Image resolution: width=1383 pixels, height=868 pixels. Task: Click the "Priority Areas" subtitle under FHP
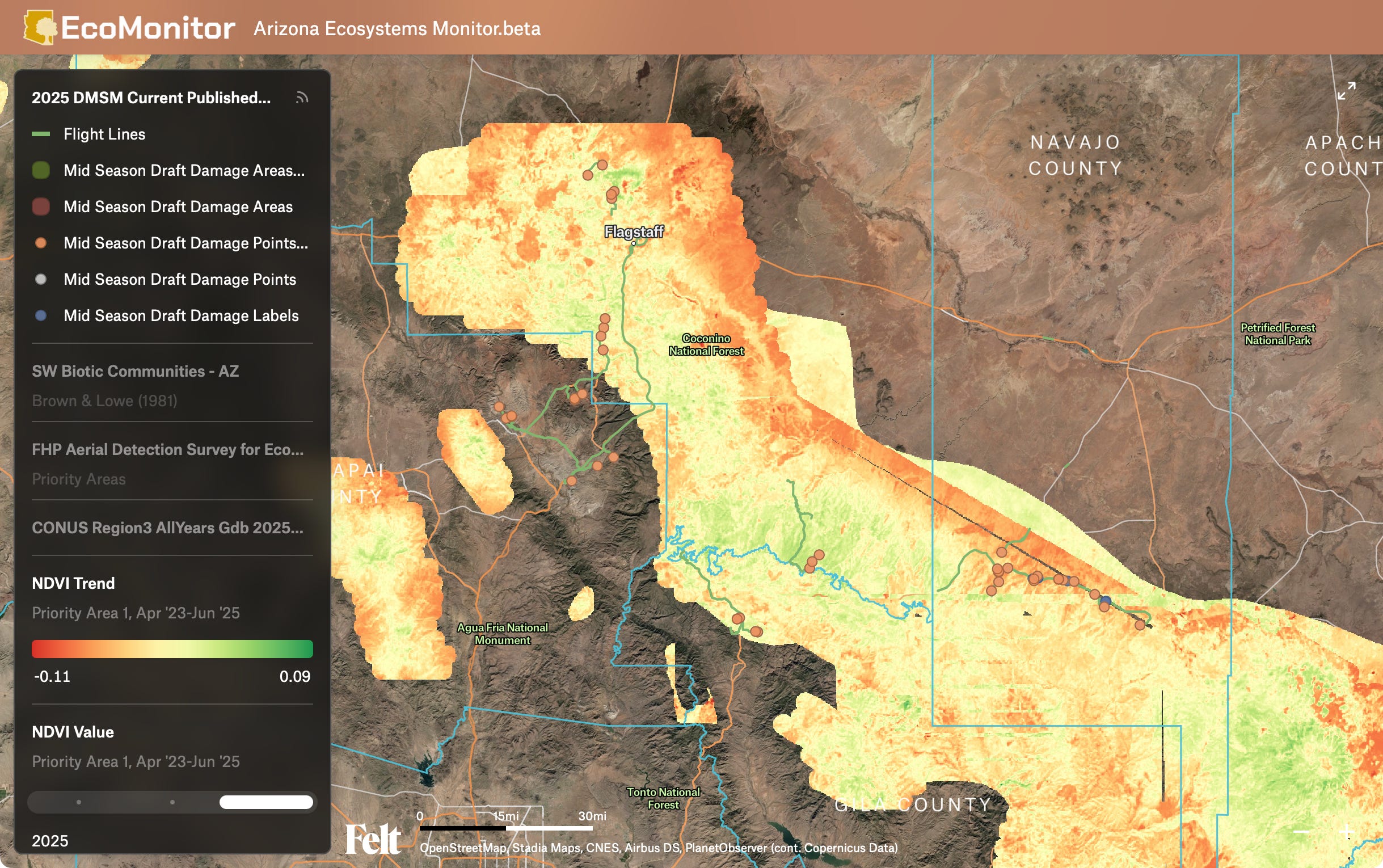coord(79,479)
